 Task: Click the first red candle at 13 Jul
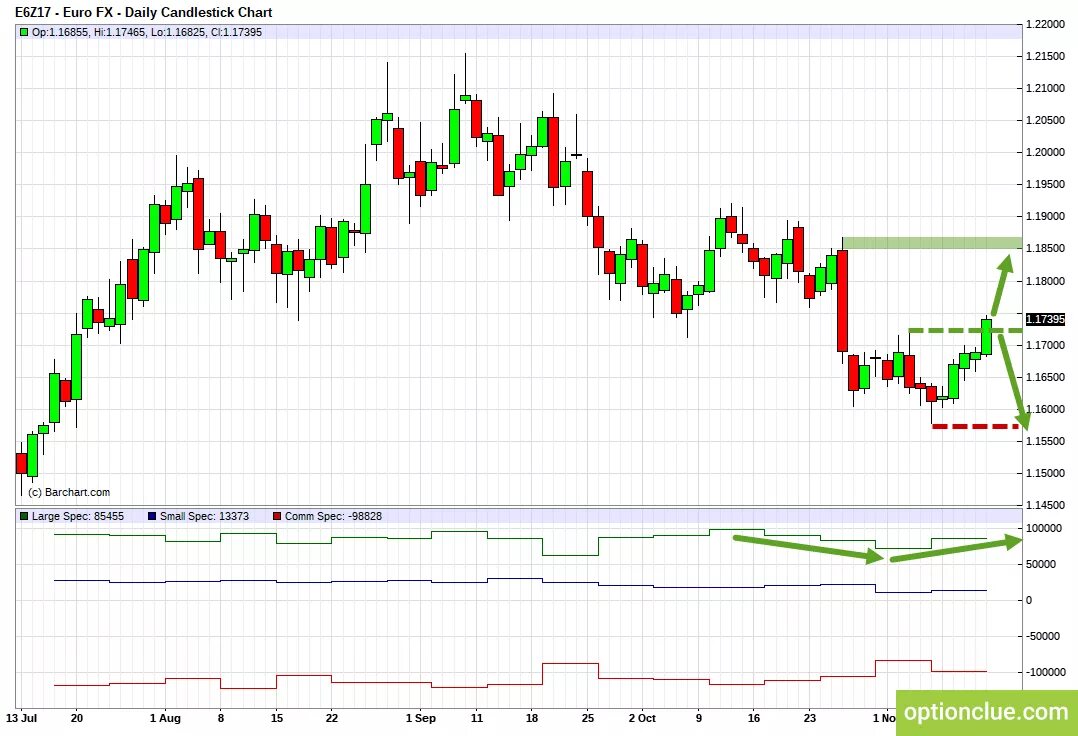[21, 463]
